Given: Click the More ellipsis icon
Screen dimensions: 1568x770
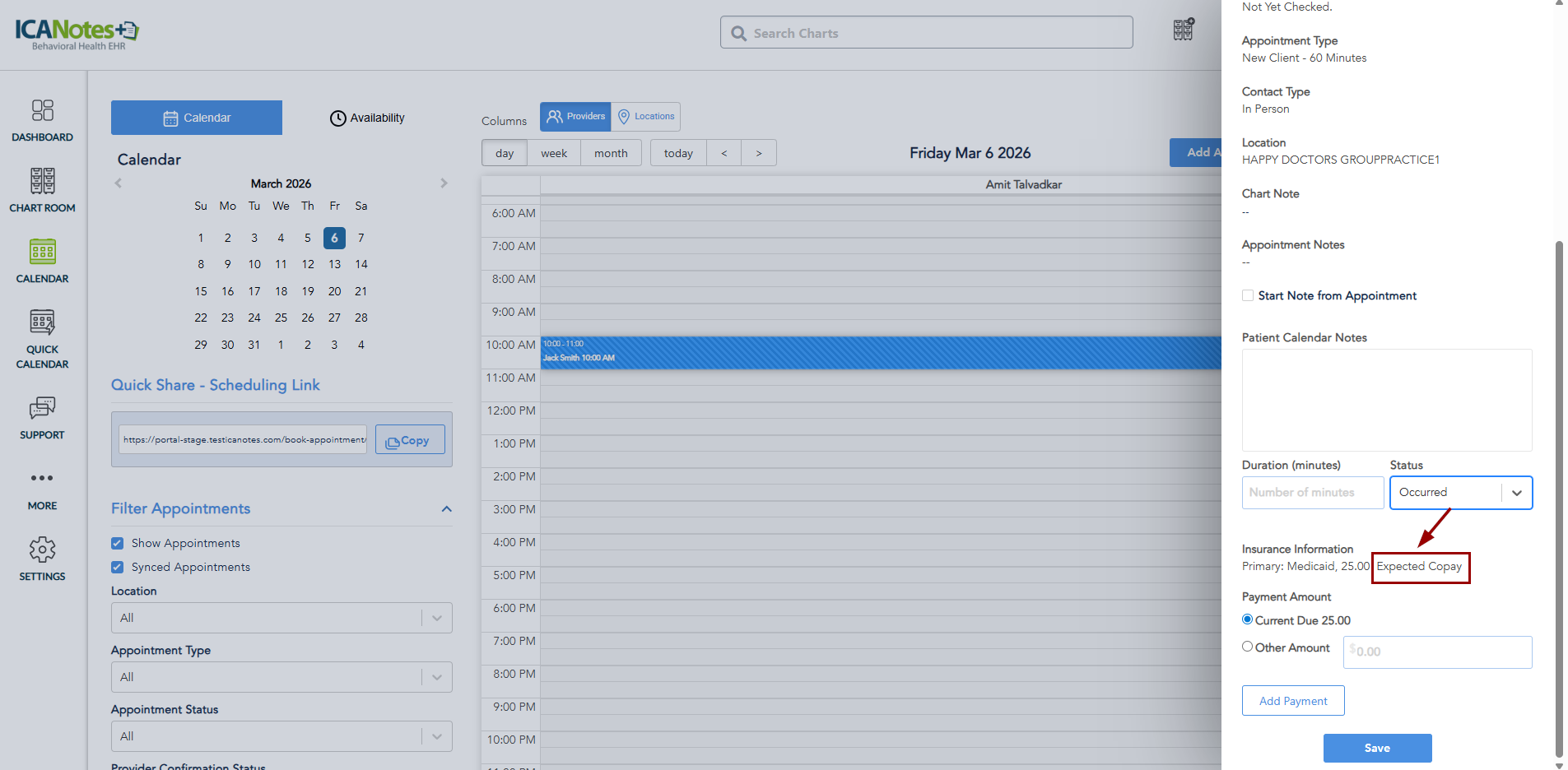Looking at the screenshot, I should pyautogui.click(x=42, y=479).
